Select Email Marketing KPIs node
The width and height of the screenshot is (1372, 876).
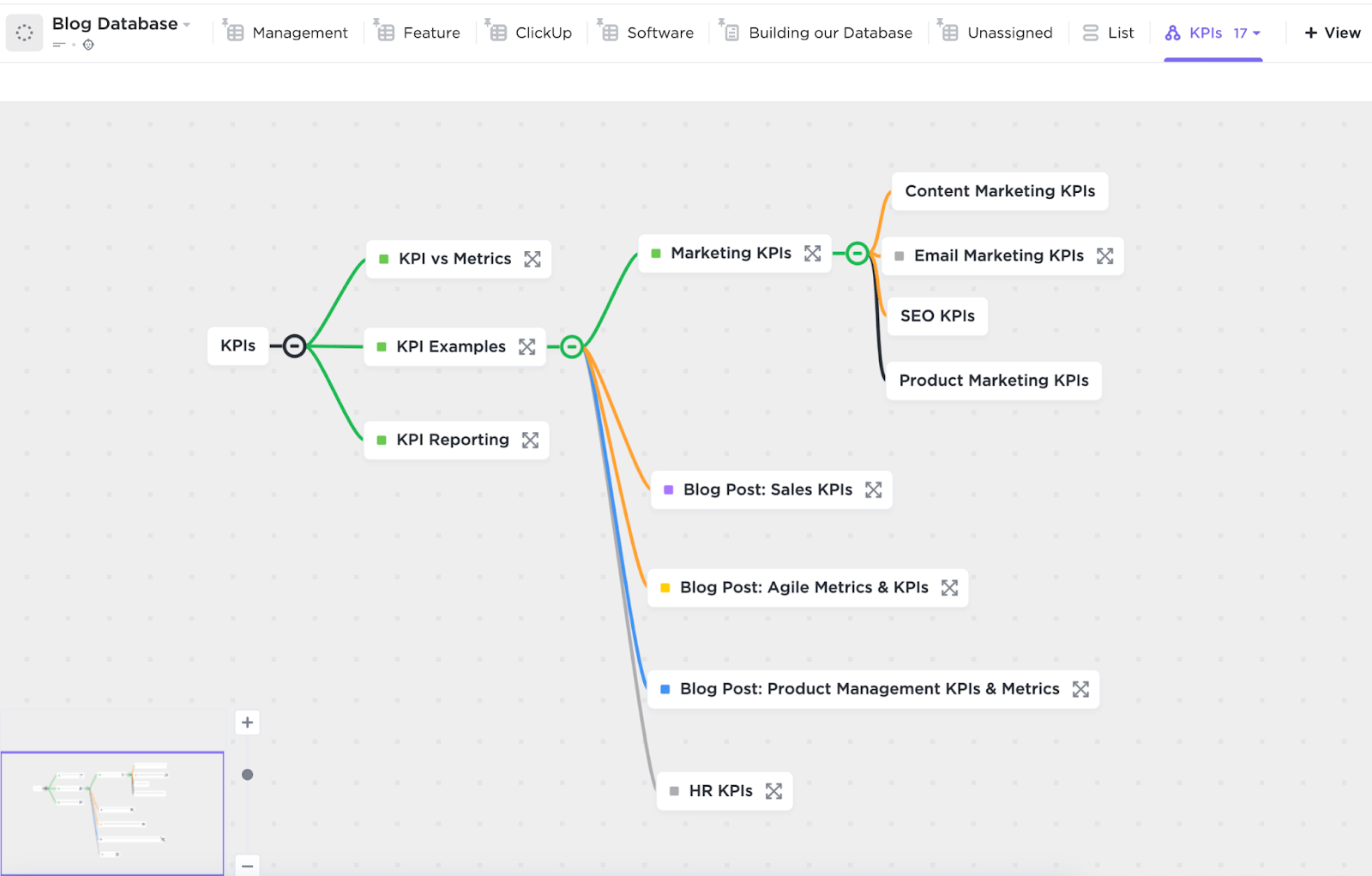click(1002, 255)
